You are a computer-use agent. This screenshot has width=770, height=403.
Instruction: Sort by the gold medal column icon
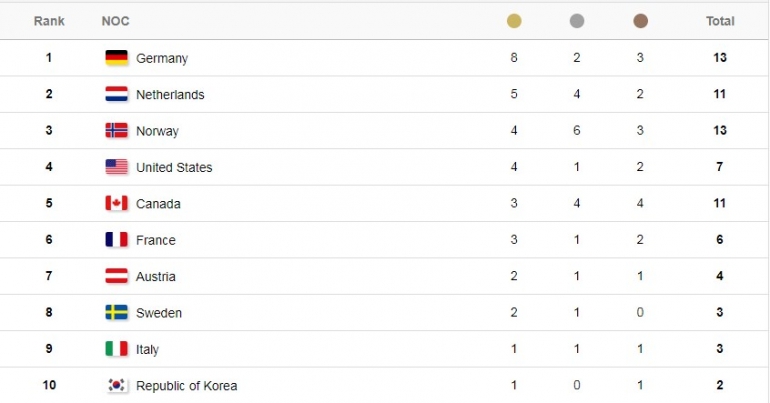514,21
